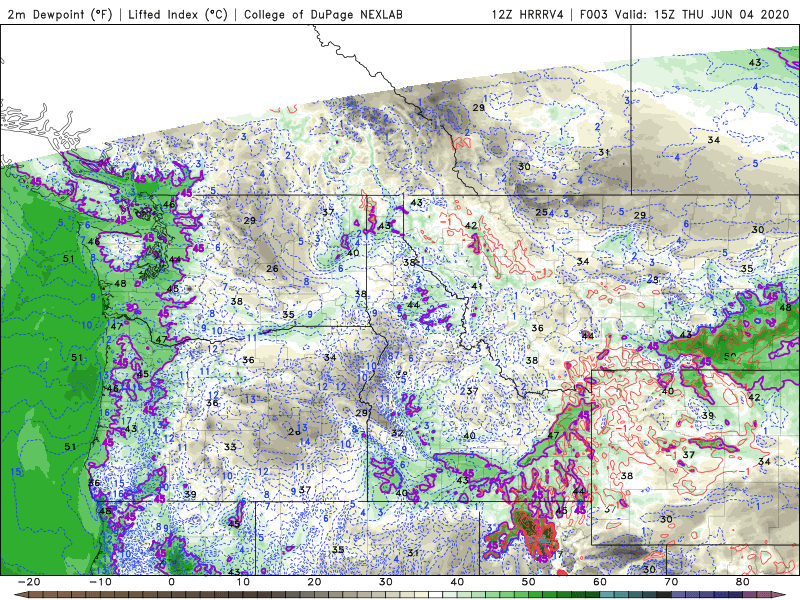The width and height of the screenshot is (800, 600).
Task: Click the black "33" dewpoint value on map
Action: tap(230, 447)
